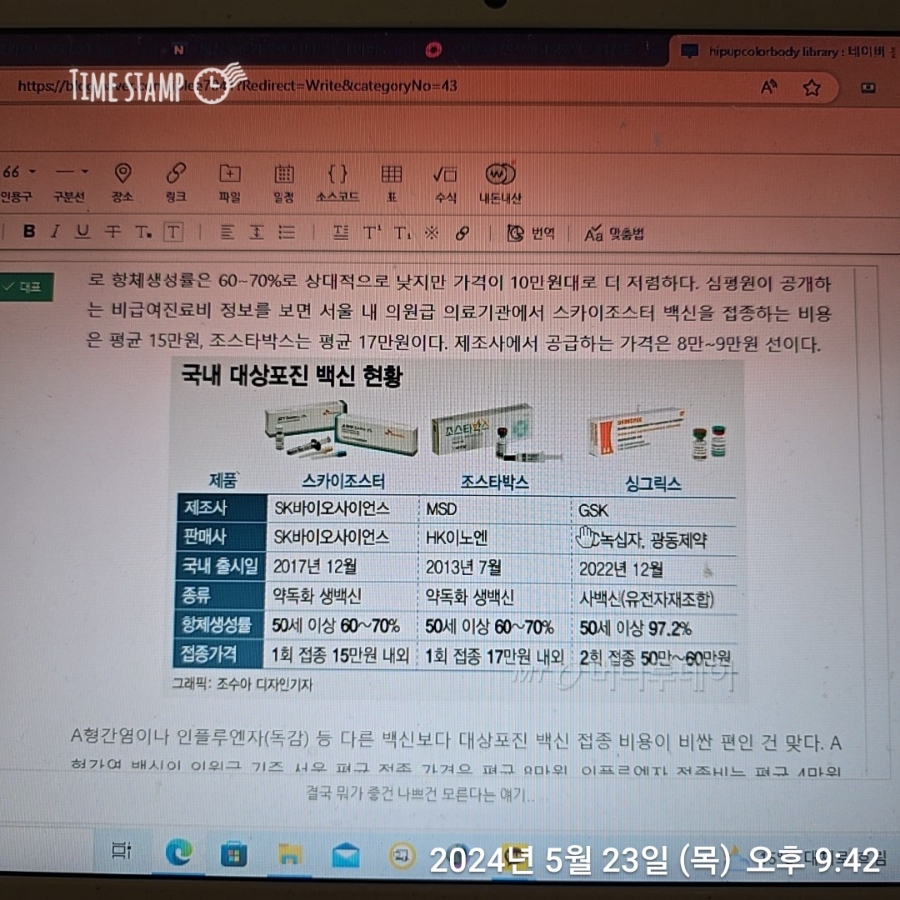Open the yellow round taskbar app icon
This screenshot has width=900, height=900.
402,856
